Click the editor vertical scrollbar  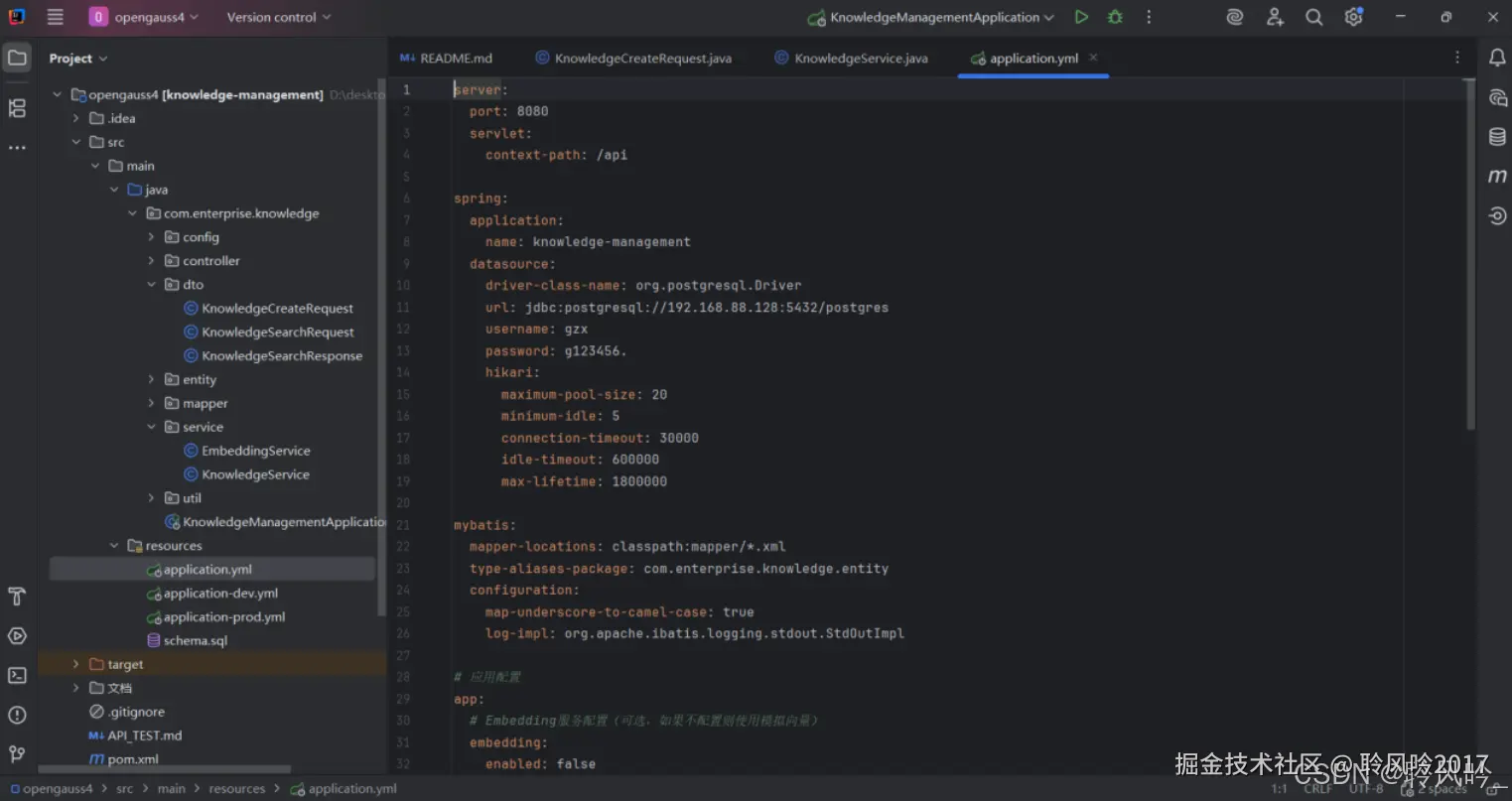[1470, 253]
